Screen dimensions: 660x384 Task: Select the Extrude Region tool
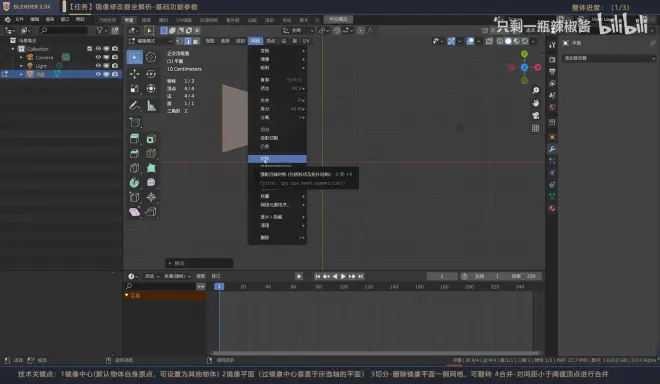(x=134, y=139)
